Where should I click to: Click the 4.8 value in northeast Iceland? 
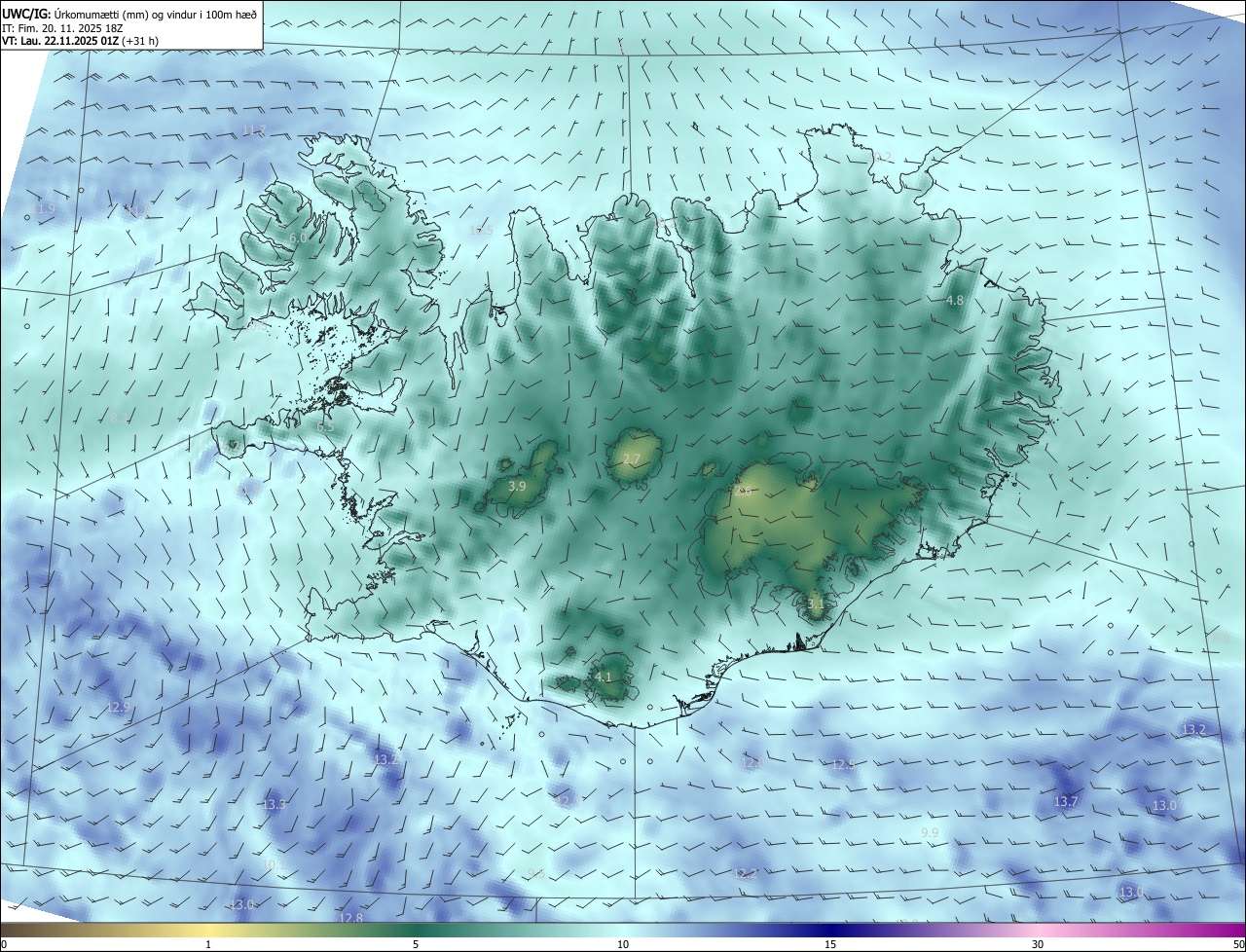pyautogui.click(x=955, y=301)
